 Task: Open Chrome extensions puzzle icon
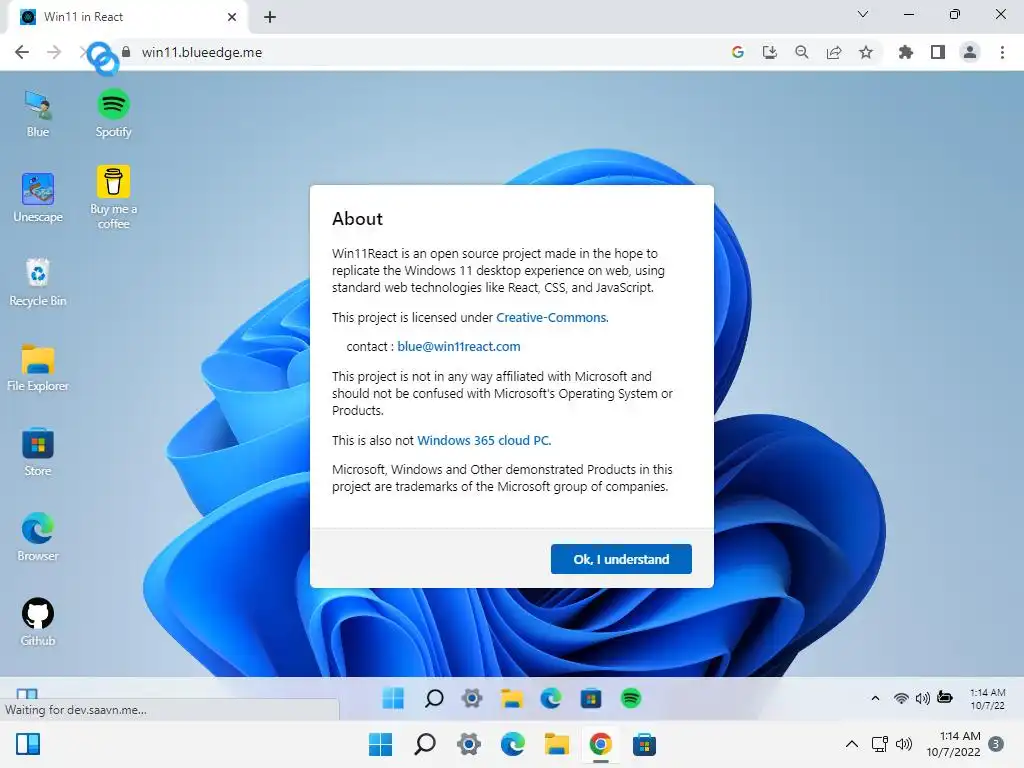point(905,52)
